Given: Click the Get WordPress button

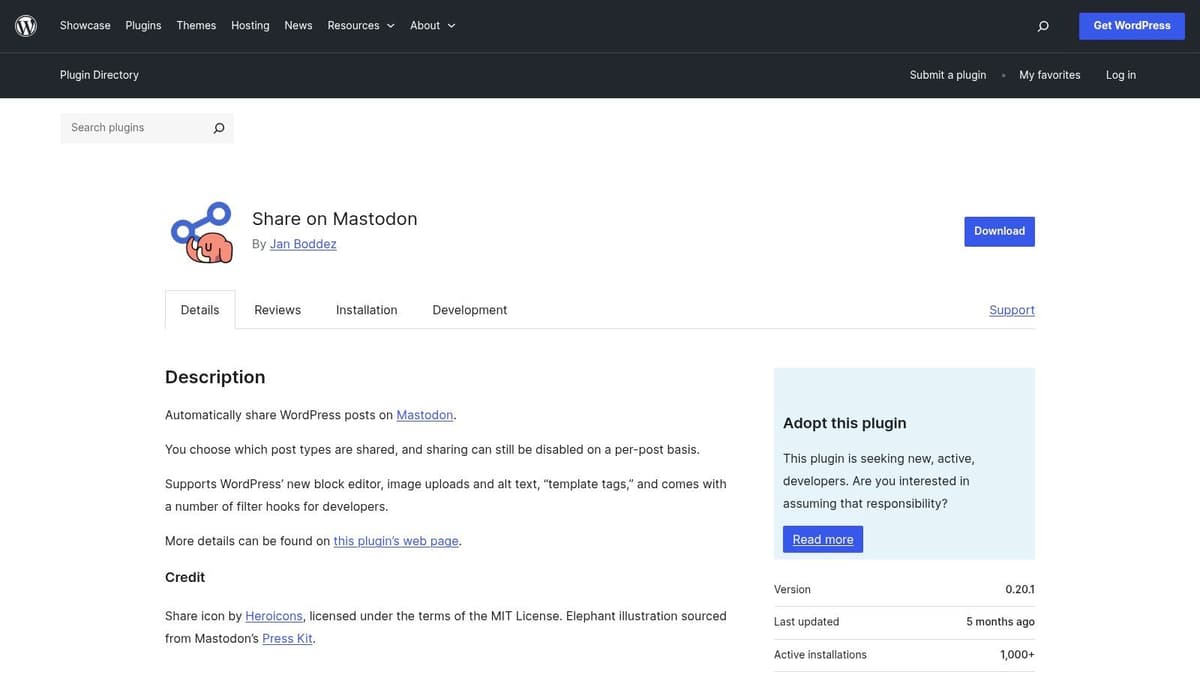Looking at the screenshot, I should [1132, 26].
